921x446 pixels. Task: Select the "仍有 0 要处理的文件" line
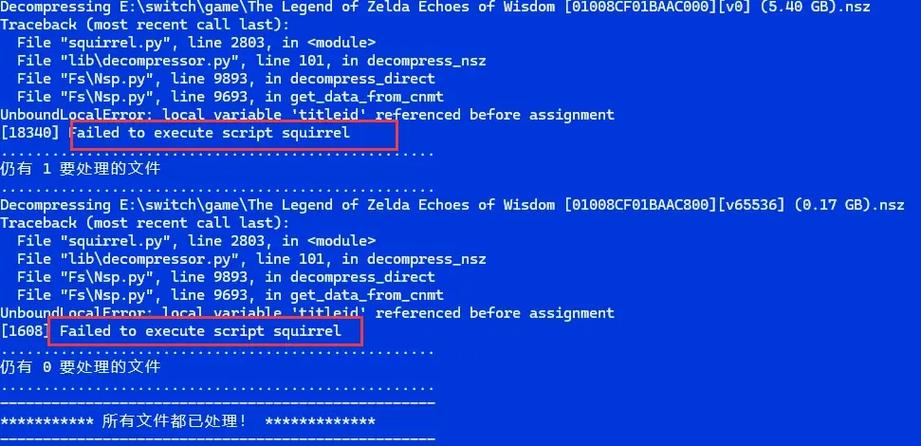tap(80, 366)
